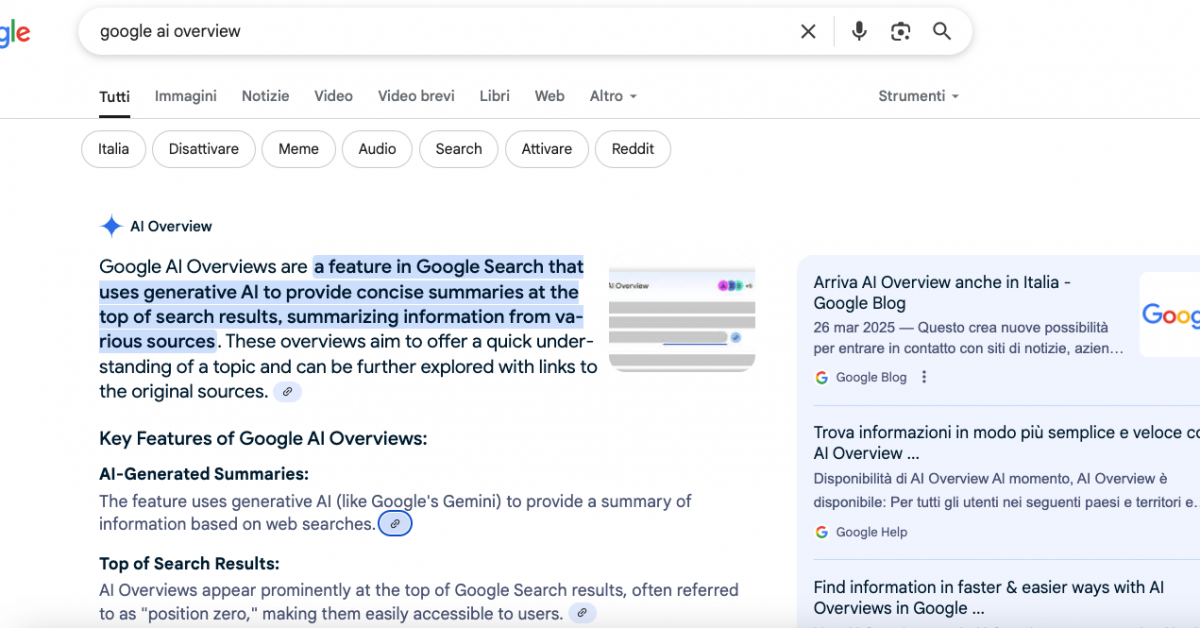Switch to the Web tab

[549, 96]
